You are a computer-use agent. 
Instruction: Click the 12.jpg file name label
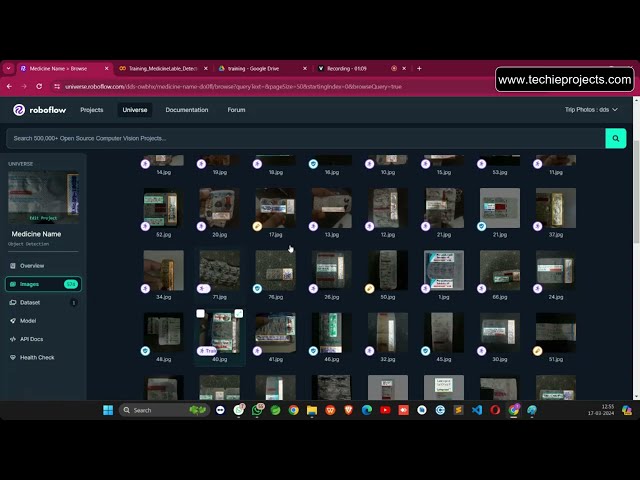click(x=388, y=235)
